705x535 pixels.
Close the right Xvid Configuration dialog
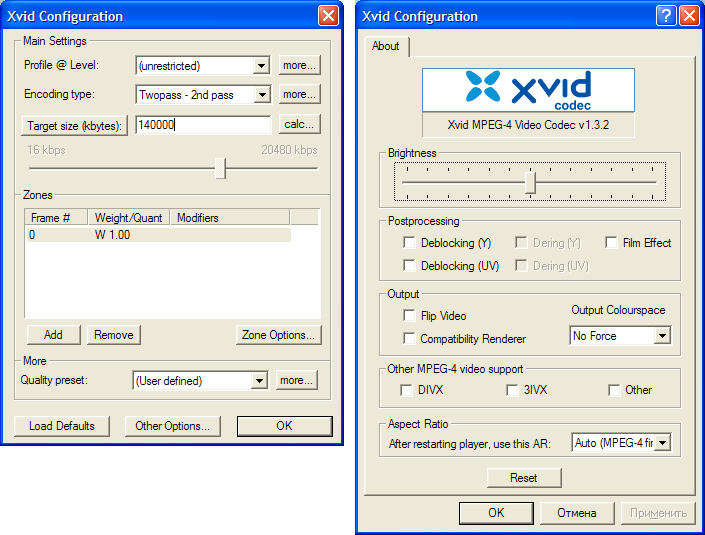click(x=689, y=16)
